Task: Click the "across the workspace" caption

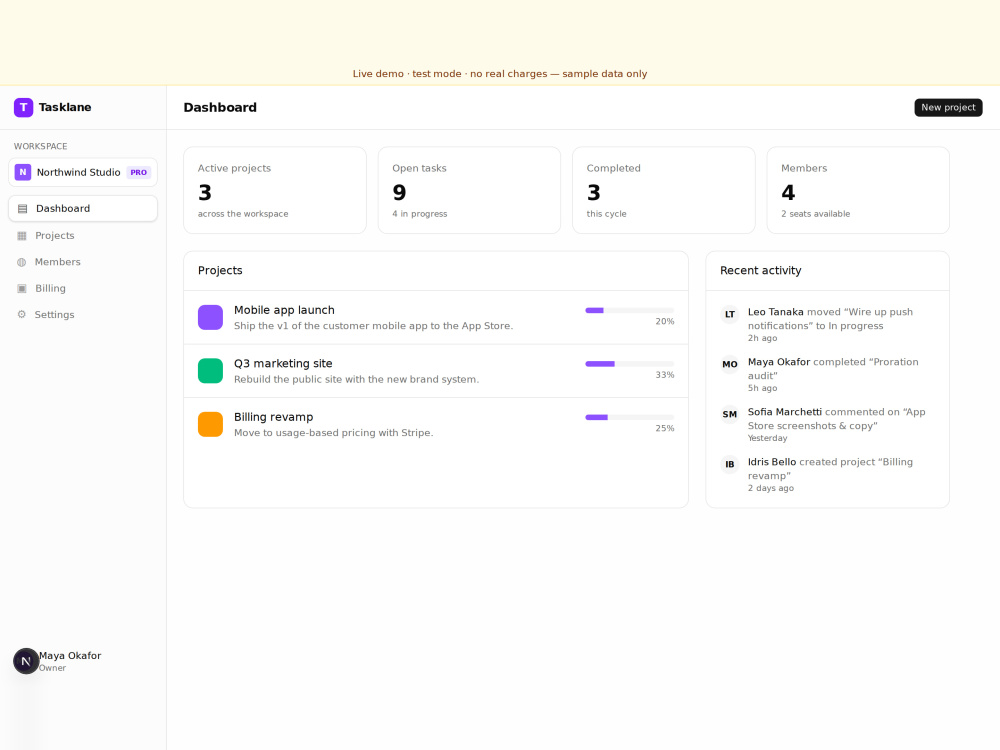Action: (x=243, y=214)
